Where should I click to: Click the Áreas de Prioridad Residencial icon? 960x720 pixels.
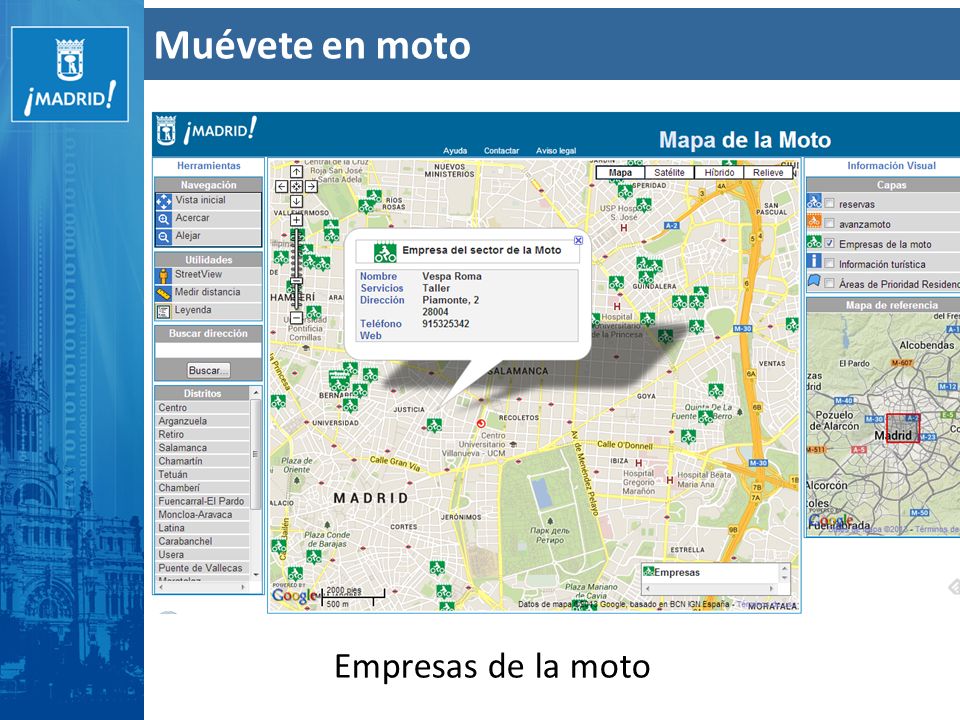coord(814,281)
